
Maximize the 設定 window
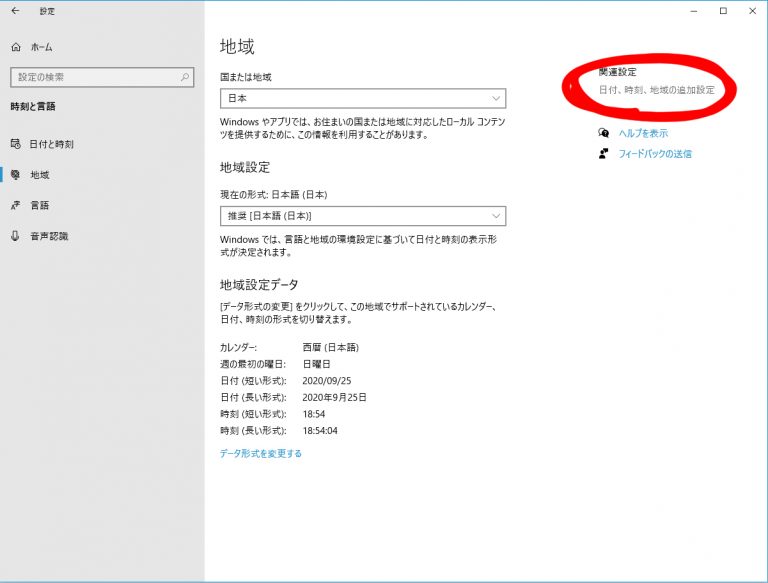point(723,11)
